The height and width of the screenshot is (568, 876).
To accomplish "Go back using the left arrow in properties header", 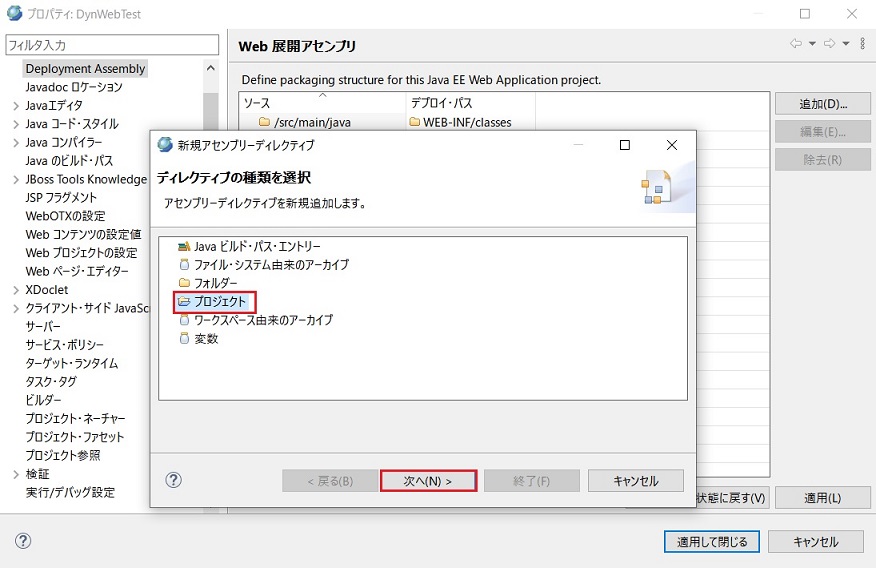I will pos(796,44).
